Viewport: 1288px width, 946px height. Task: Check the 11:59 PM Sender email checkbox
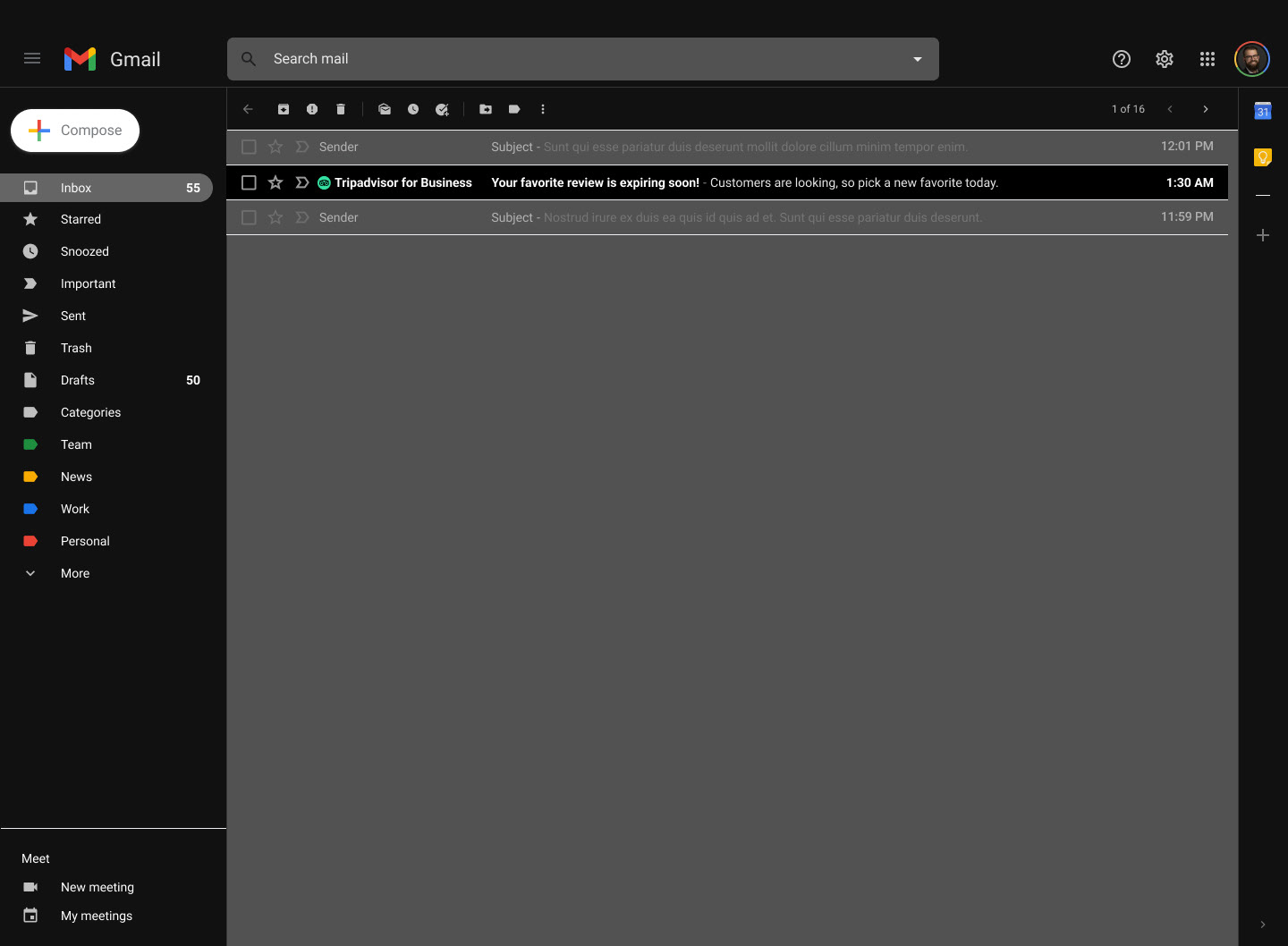point(249,217)
